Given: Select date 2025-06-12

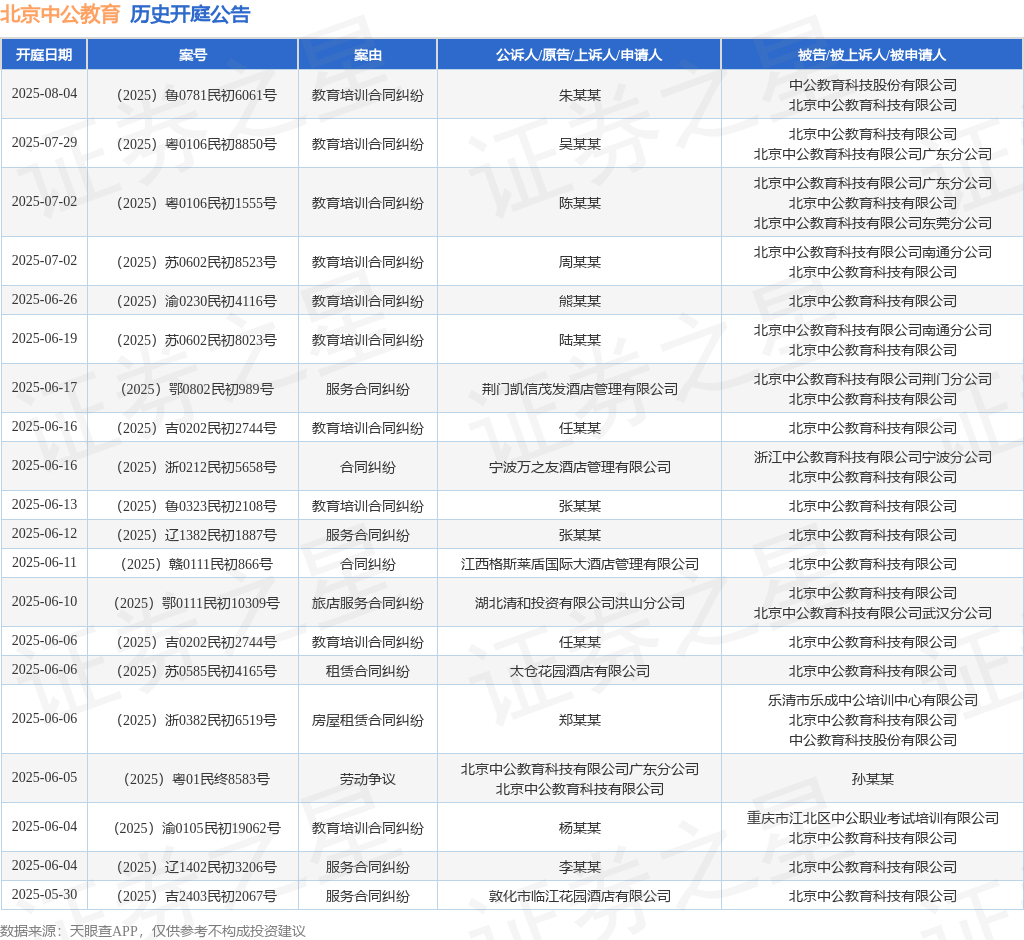Looking at the screenshot, I should click(x=44, y=533).
